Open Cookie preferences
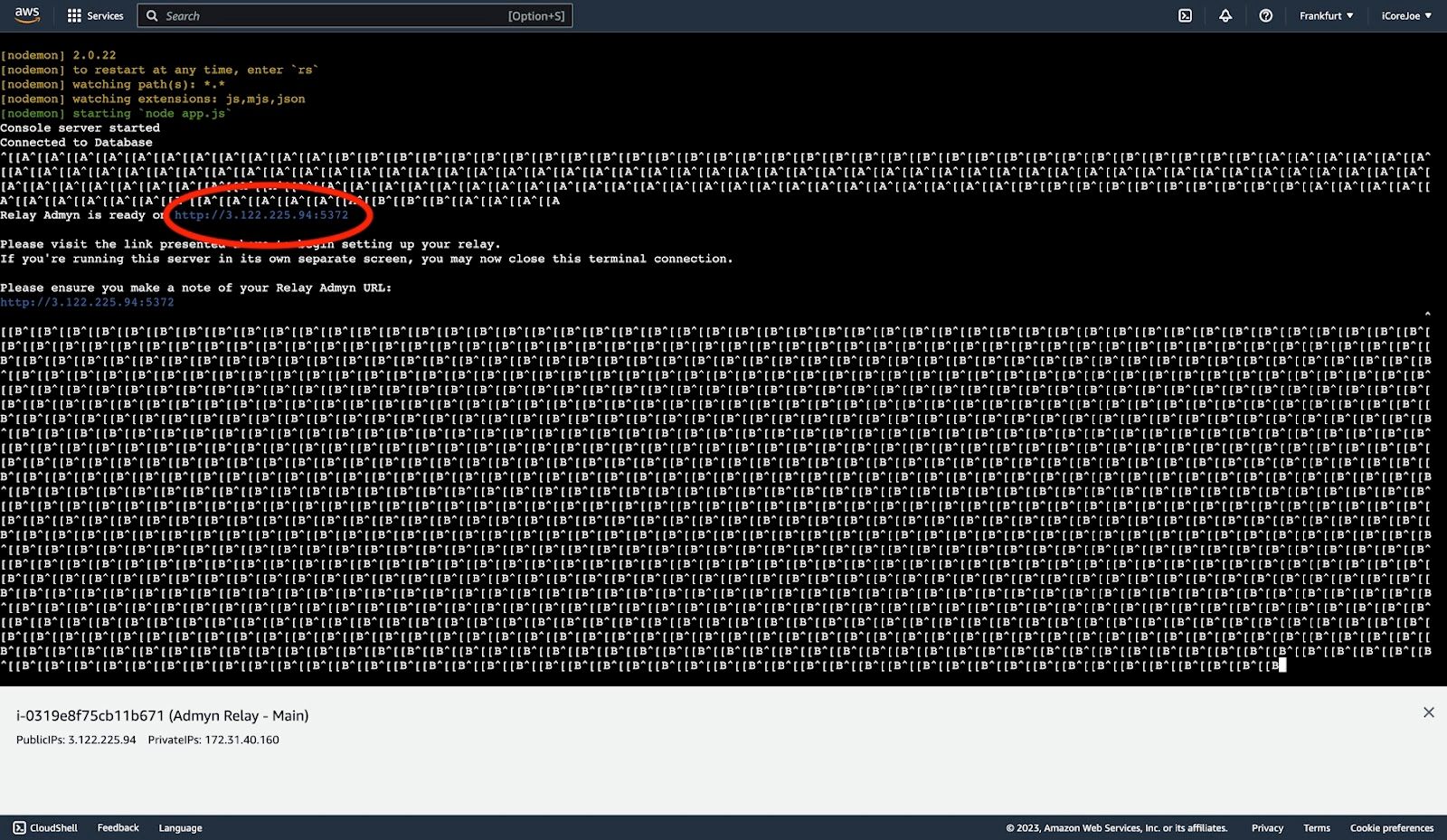This screenshot has height=840, width=1447. (1392, 827)
